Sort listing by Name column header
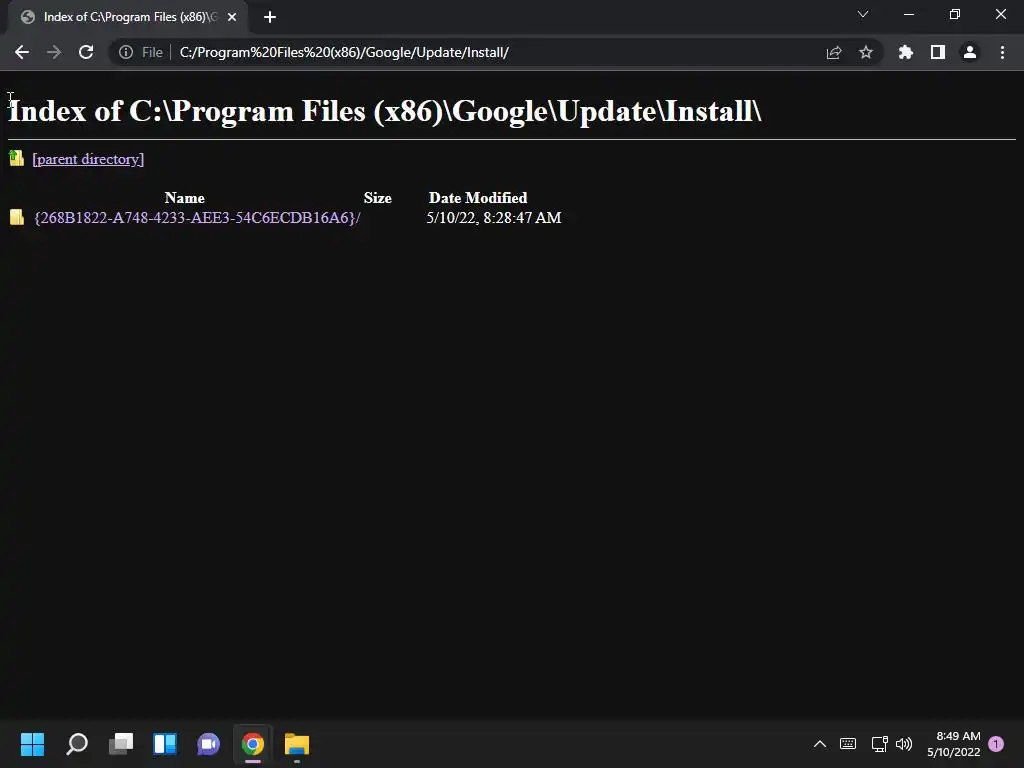The height and width of the screenshot is (768, 1024). point(185,198)
